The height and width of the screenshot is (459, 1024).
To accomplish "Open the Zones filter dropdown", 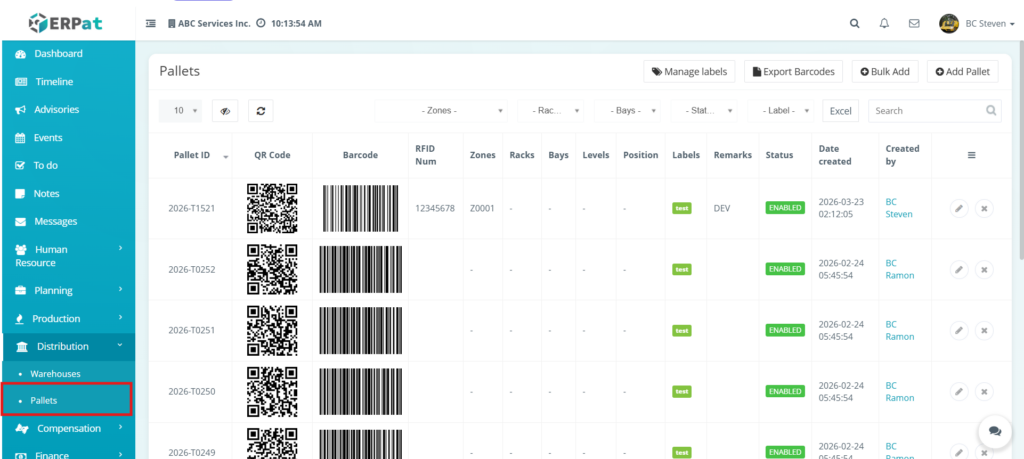I will pos(441,111).
